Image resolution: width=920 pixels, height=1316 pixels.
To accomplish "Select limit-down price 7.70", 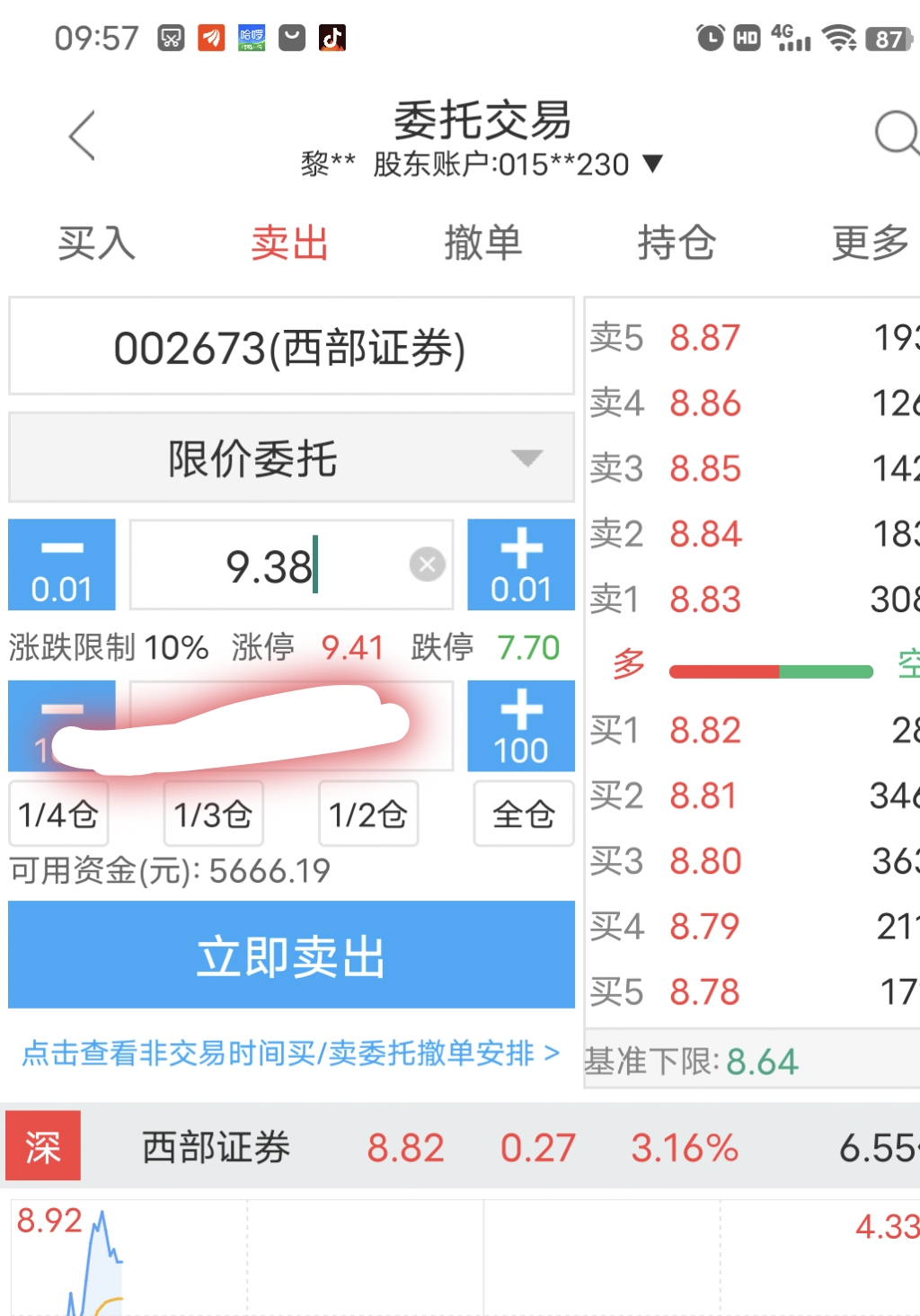I will (528, 647).
